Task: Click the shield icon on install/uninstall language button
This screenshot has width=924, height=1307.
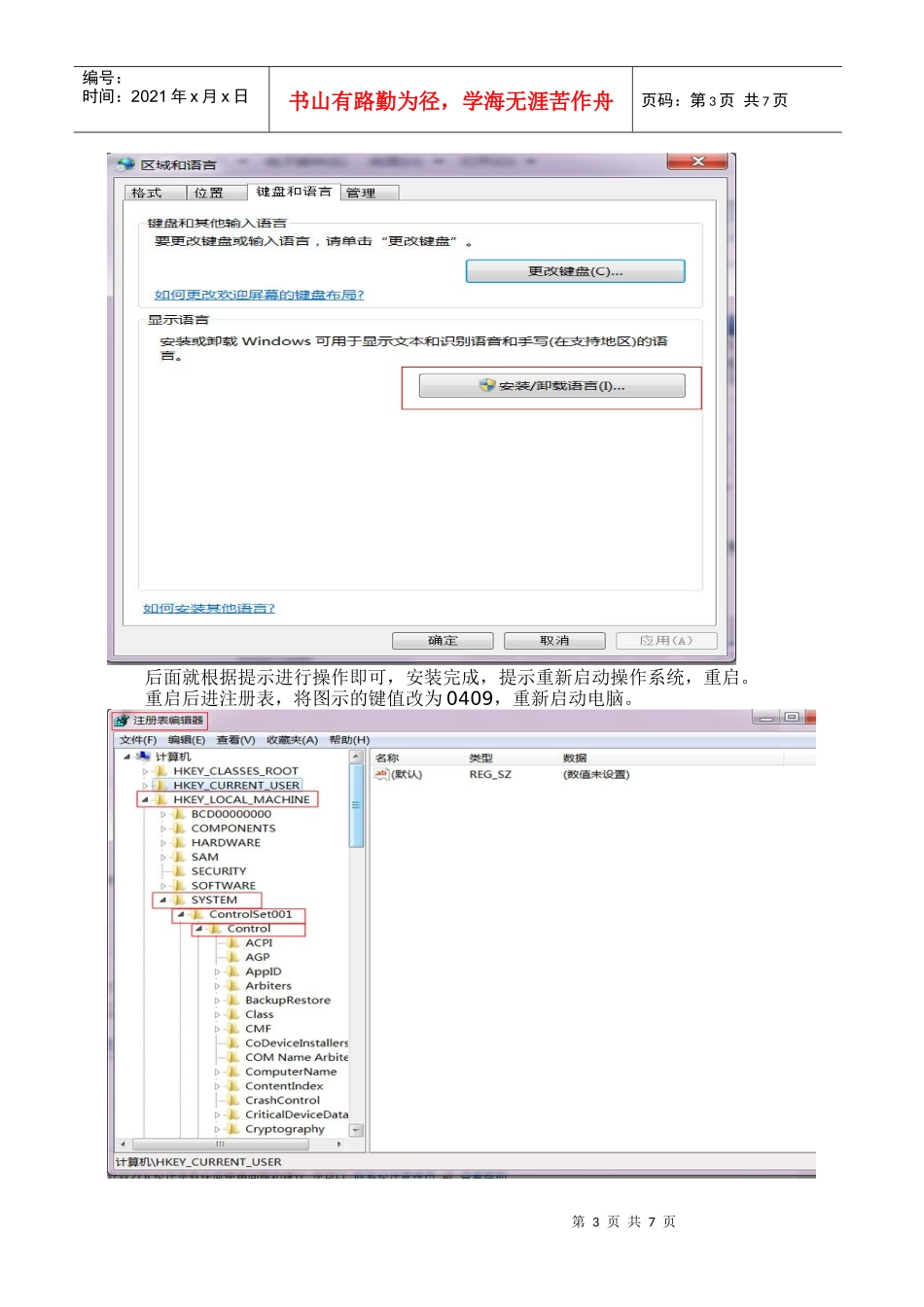Action: tap(487, 385)
